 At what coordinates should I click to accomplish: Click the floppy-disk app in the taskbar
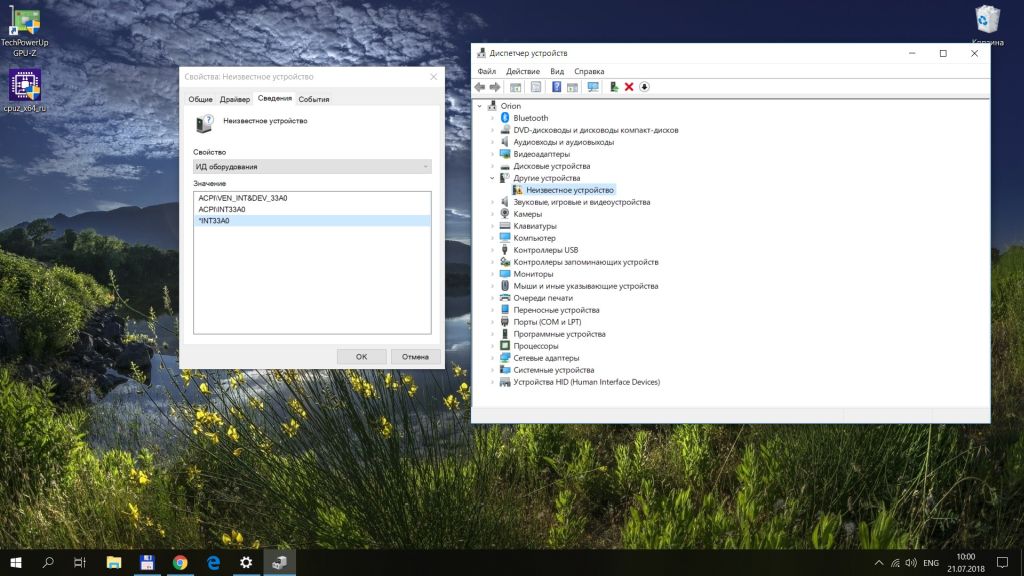(x=147, y=562)
